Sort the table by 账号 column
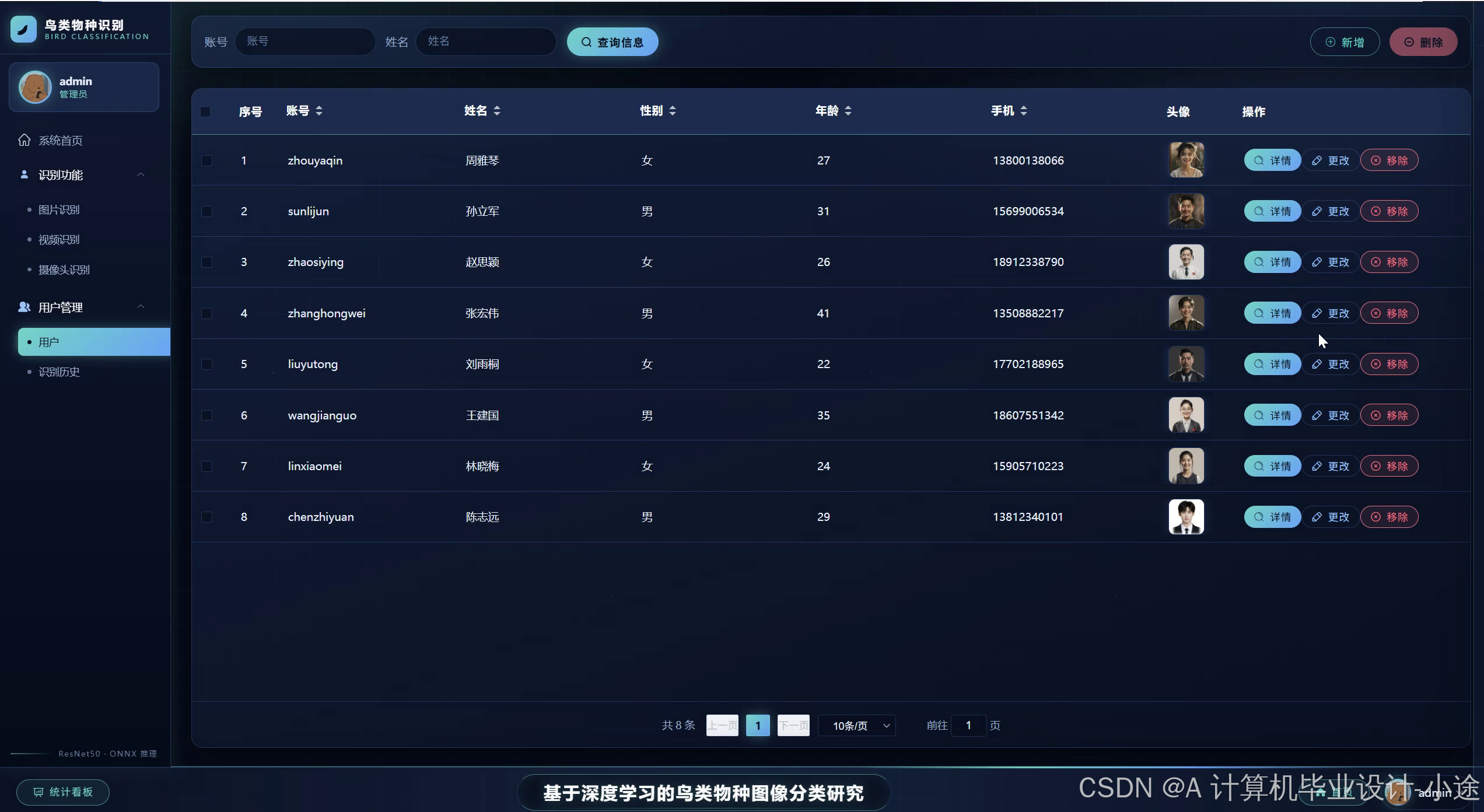 point(319,111)
